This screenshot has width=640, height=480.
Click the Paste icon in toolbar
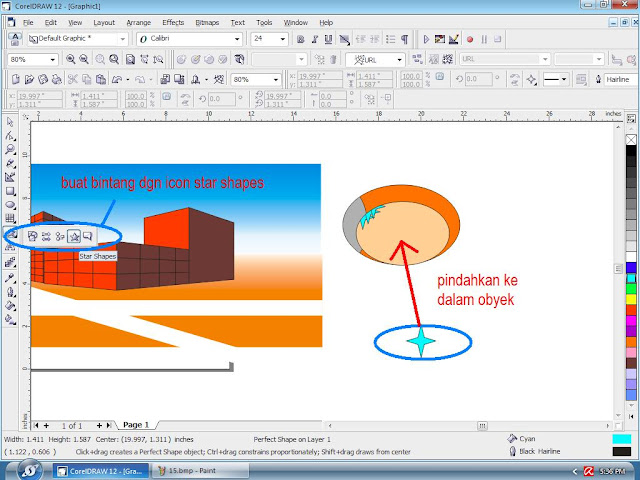point(100,79)
